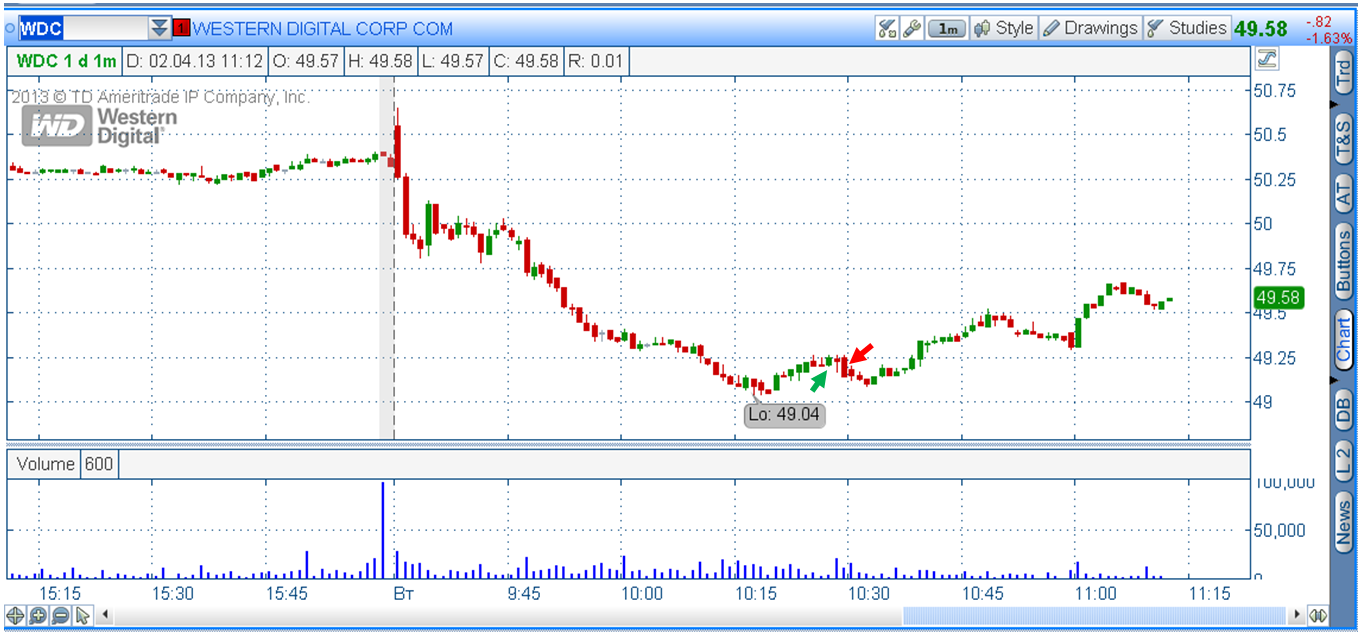The image size is (1360, 632).
Task: Click the 50.75 price axis label
Action: click(x=1274, y=90)
